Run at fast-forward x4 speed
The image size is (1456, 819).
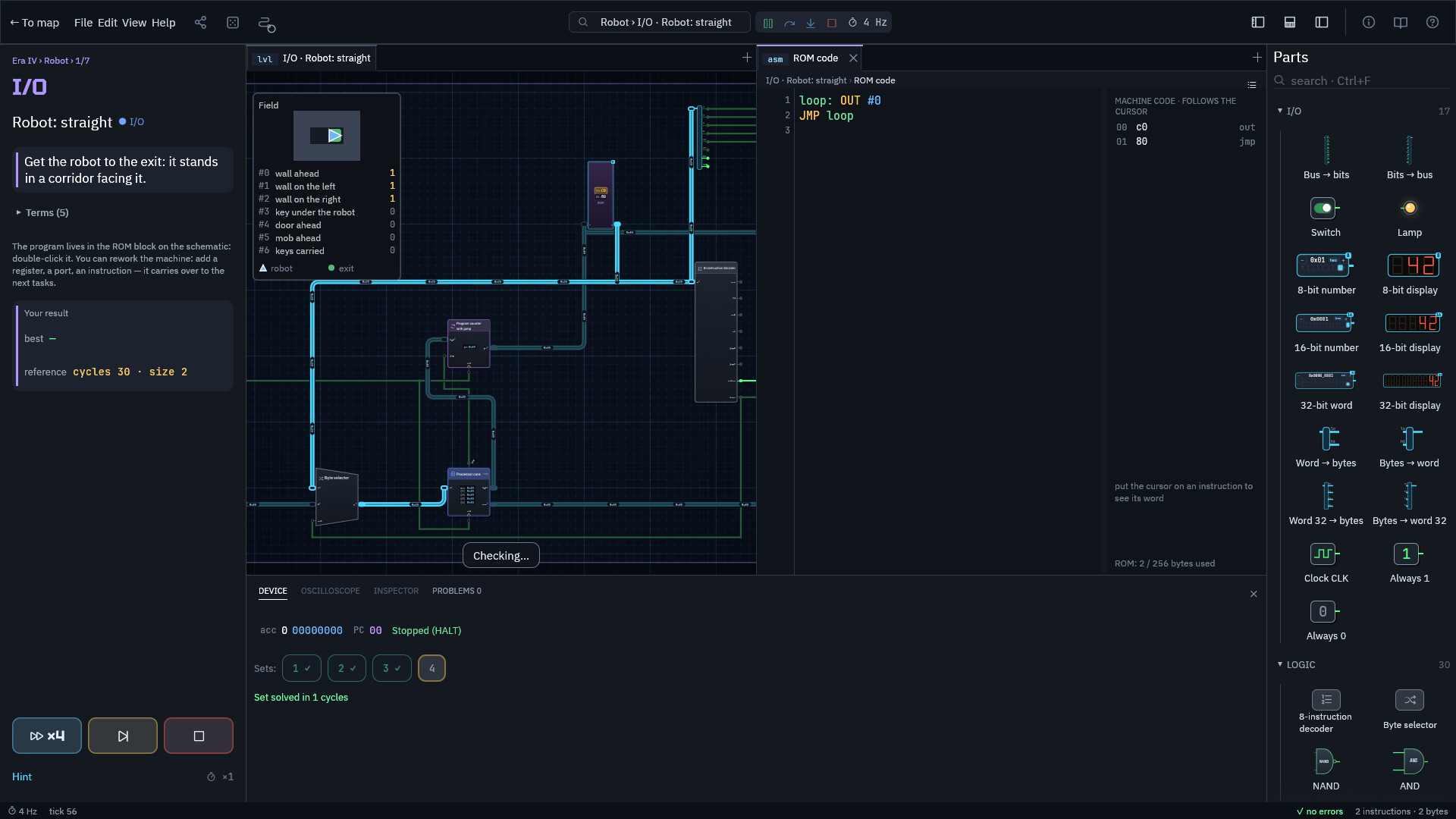(47, 736)
